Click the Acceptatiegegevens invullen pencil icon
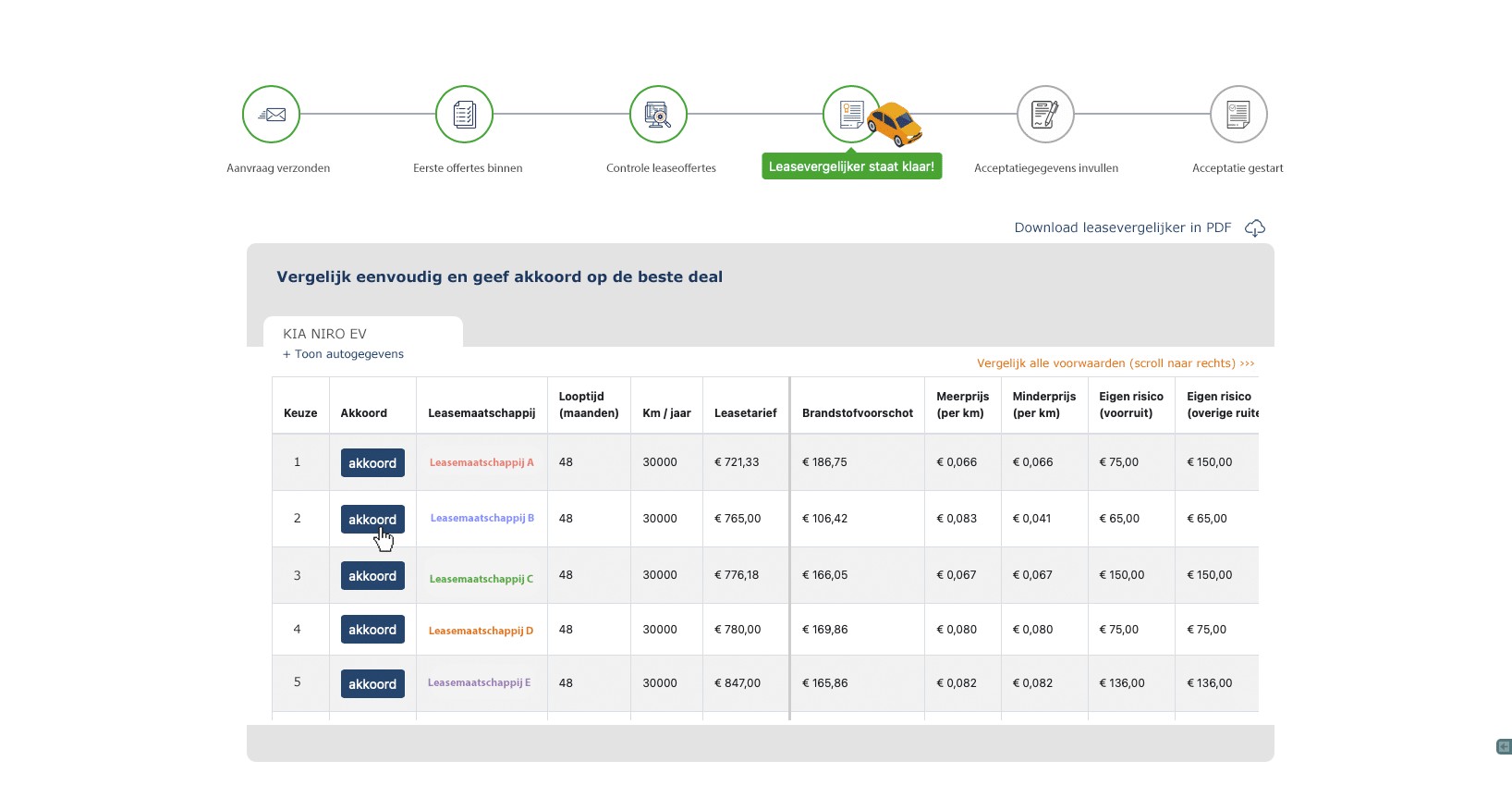 (x=1045, y=115)
